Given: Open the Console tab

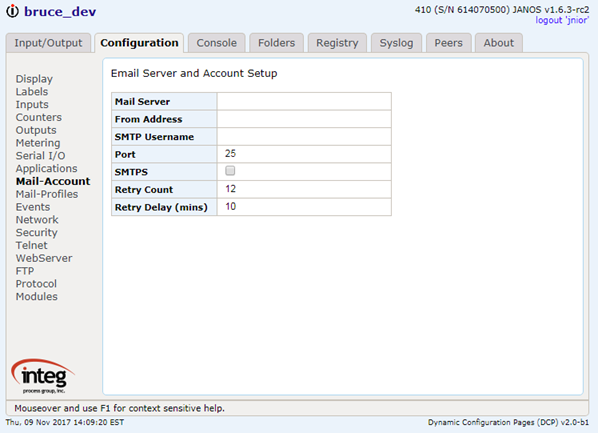Looking at the screenshot, I should point(217,43).
